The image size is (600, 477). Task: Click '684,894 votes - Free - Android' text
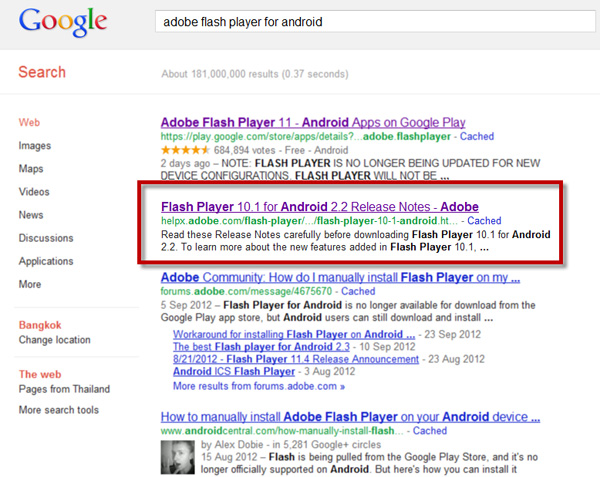(281, 150)
